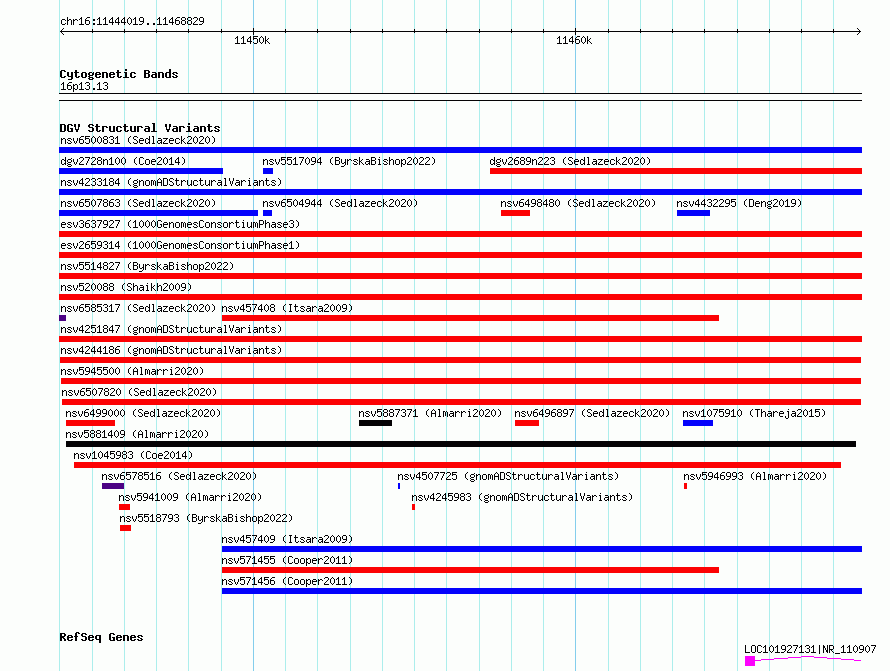Click the dgv2689n223 (Sedlazeck2020) label
890x671 pixels.
[x=570, y=161]
